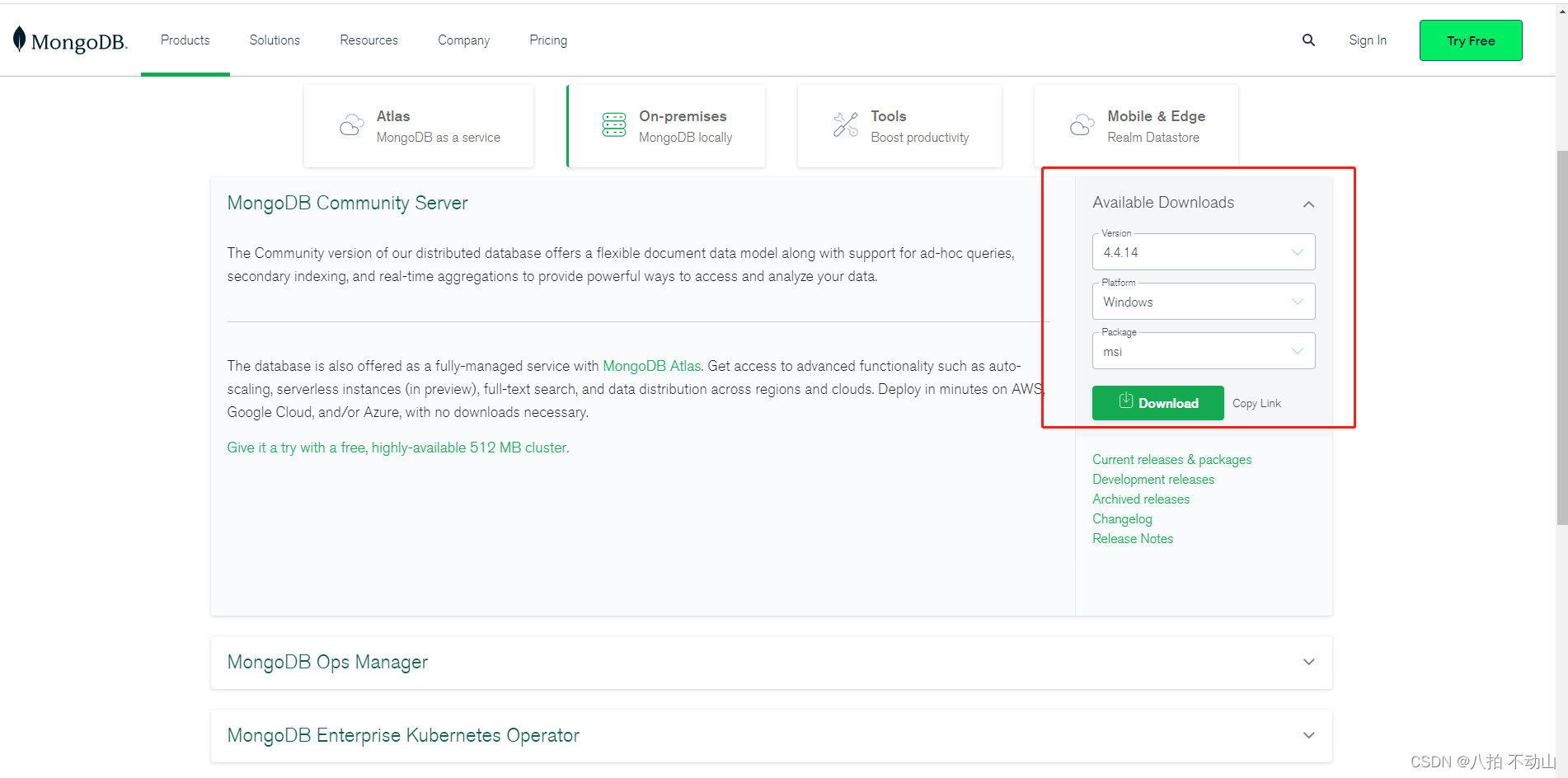Click the Available Downloads heading
The width and height of the screenshot is (1568, 778).
click(x=1163, y=203)
